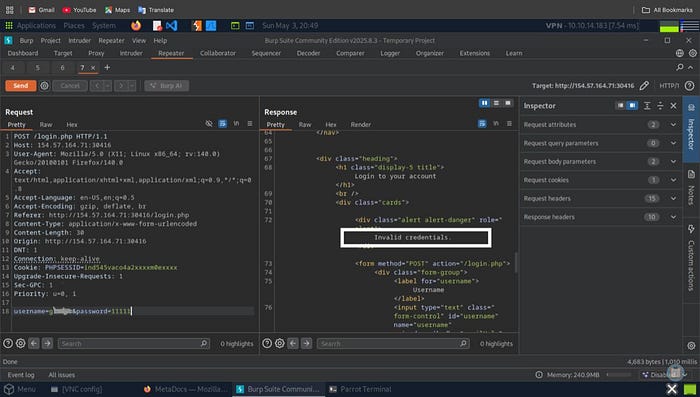Viewport: 700px width, 397px height.
Task: Toggle hide non-printable eye icon in Request
Action: coord(209,124)
